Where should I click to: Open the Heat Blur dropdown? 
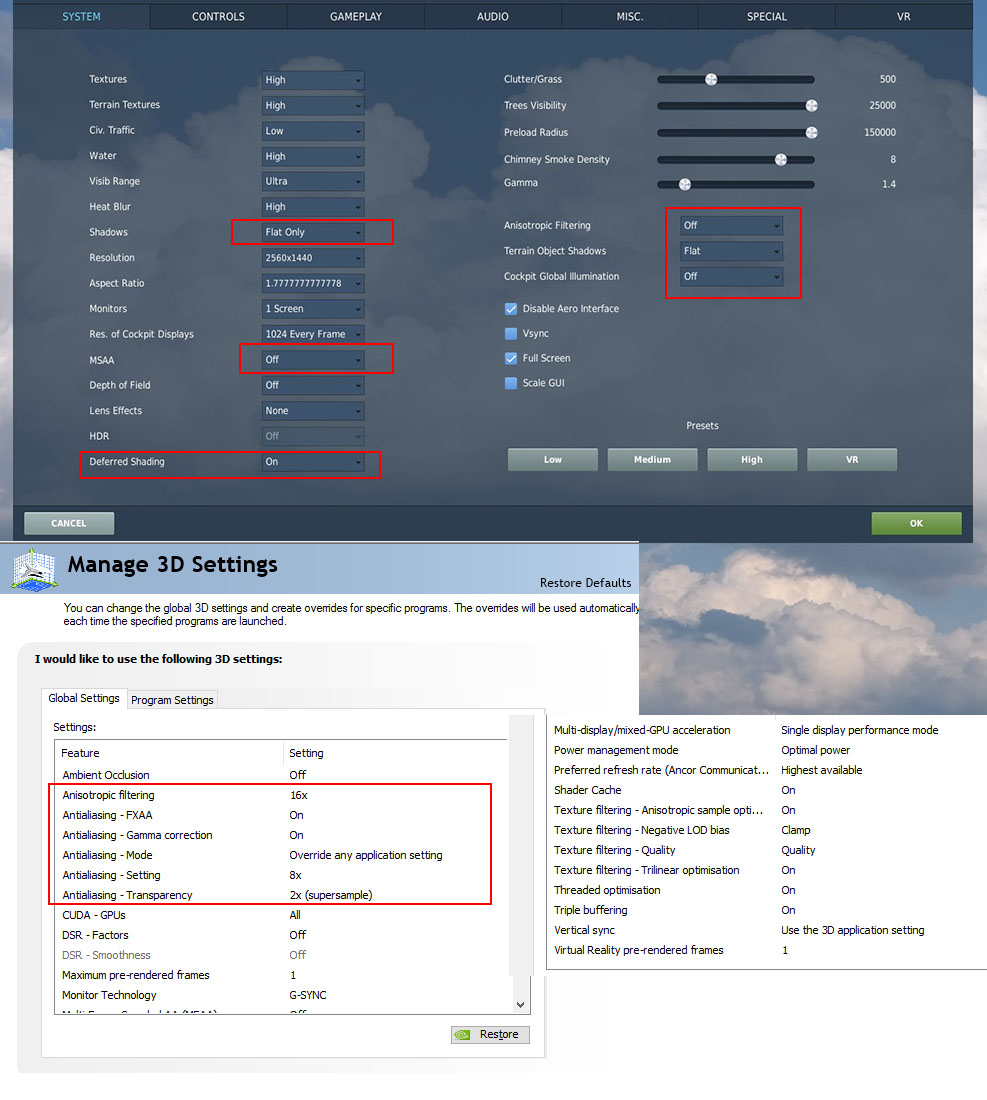coord(313,207)
